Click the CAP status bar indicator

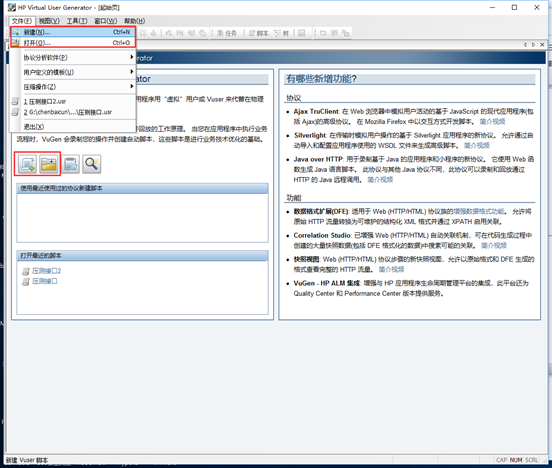(x=501, y=460)
